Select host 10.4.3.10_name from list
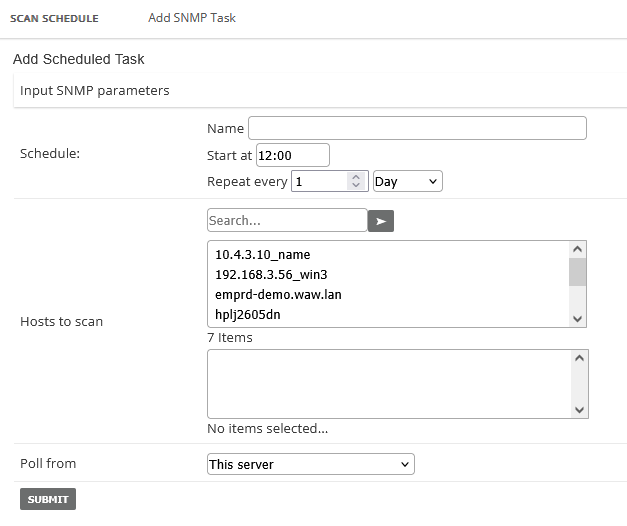Image resolution: width=627 pixels, height=526 pixels. (262, 255)
